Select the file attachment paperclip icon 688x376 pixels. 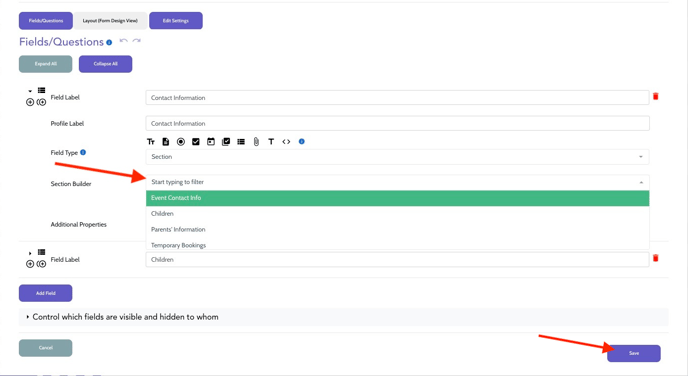click(256, 142)
